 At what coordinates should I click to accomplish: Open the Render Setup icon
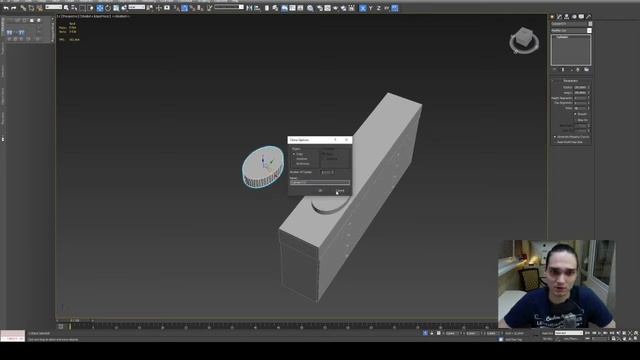tap(320, 8)
